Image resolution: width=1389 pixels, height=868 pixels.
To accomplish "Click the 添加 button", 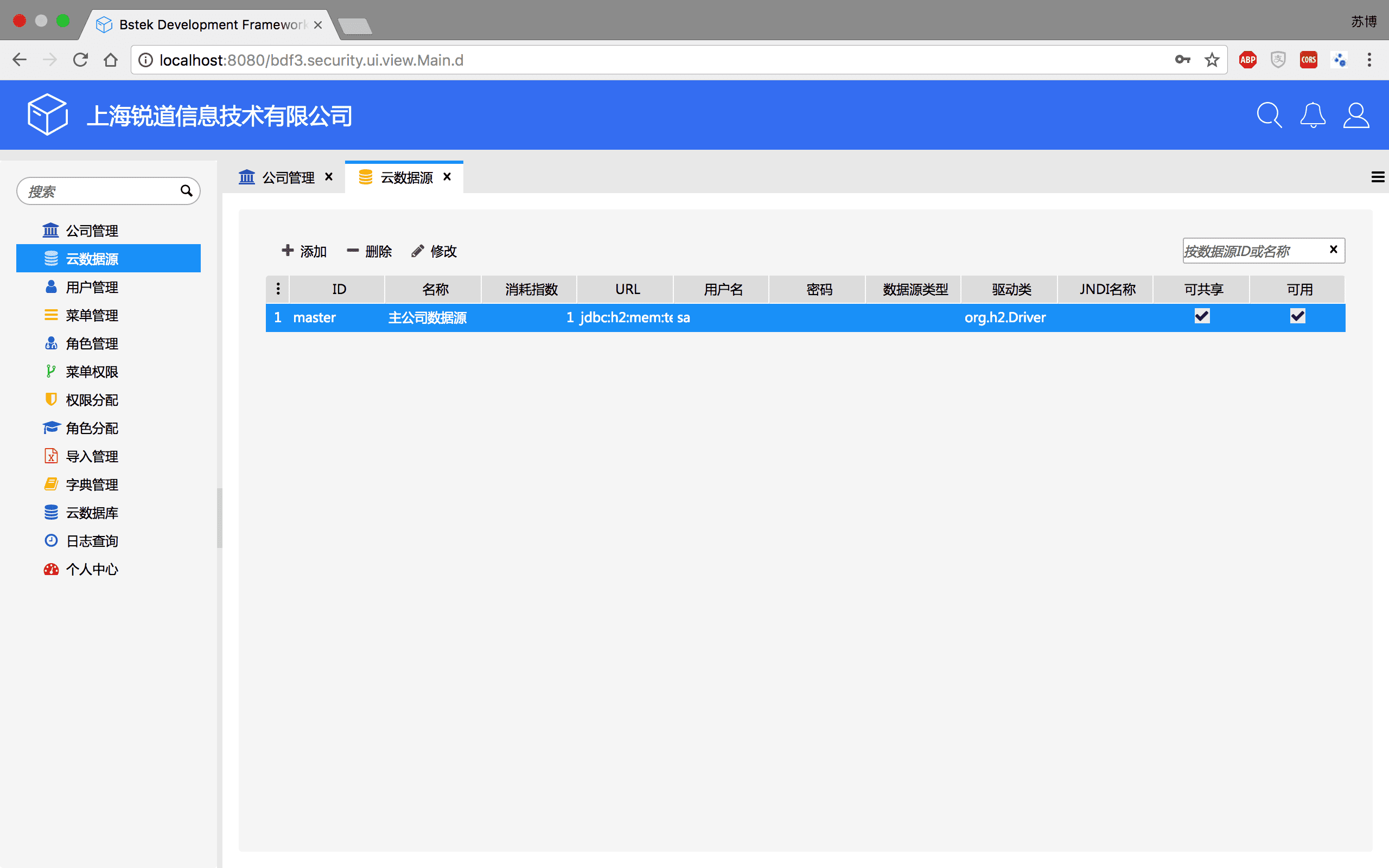I will tap(304, 251).
